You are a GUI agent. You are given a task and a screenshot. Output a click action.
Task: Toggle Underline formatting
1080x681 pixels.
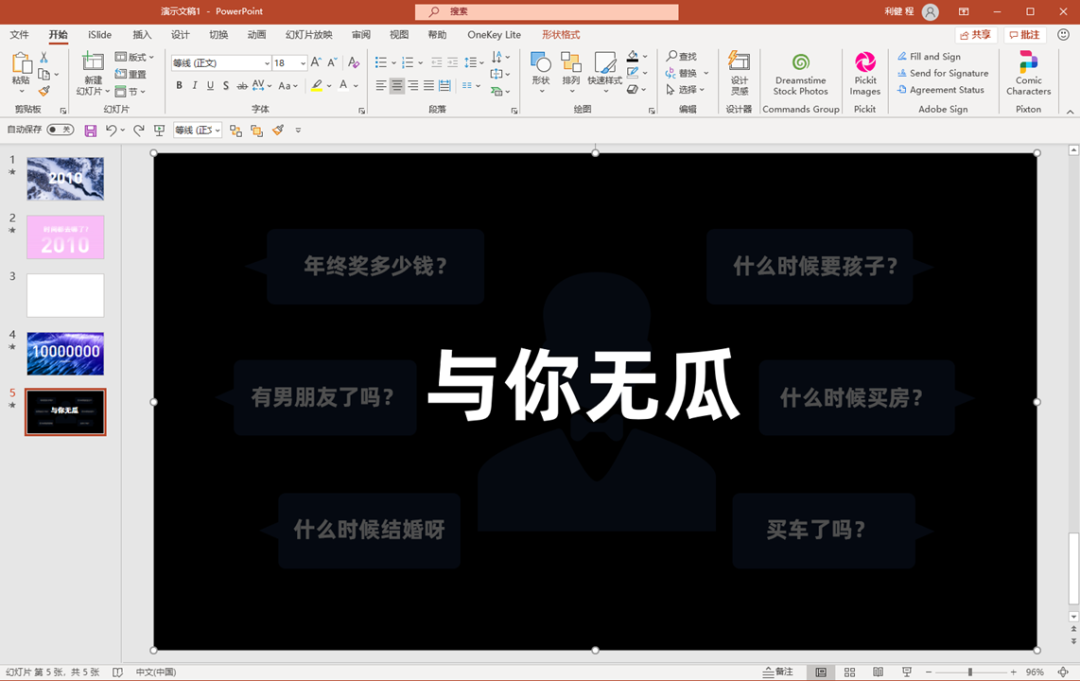click(x=210, y=85)
